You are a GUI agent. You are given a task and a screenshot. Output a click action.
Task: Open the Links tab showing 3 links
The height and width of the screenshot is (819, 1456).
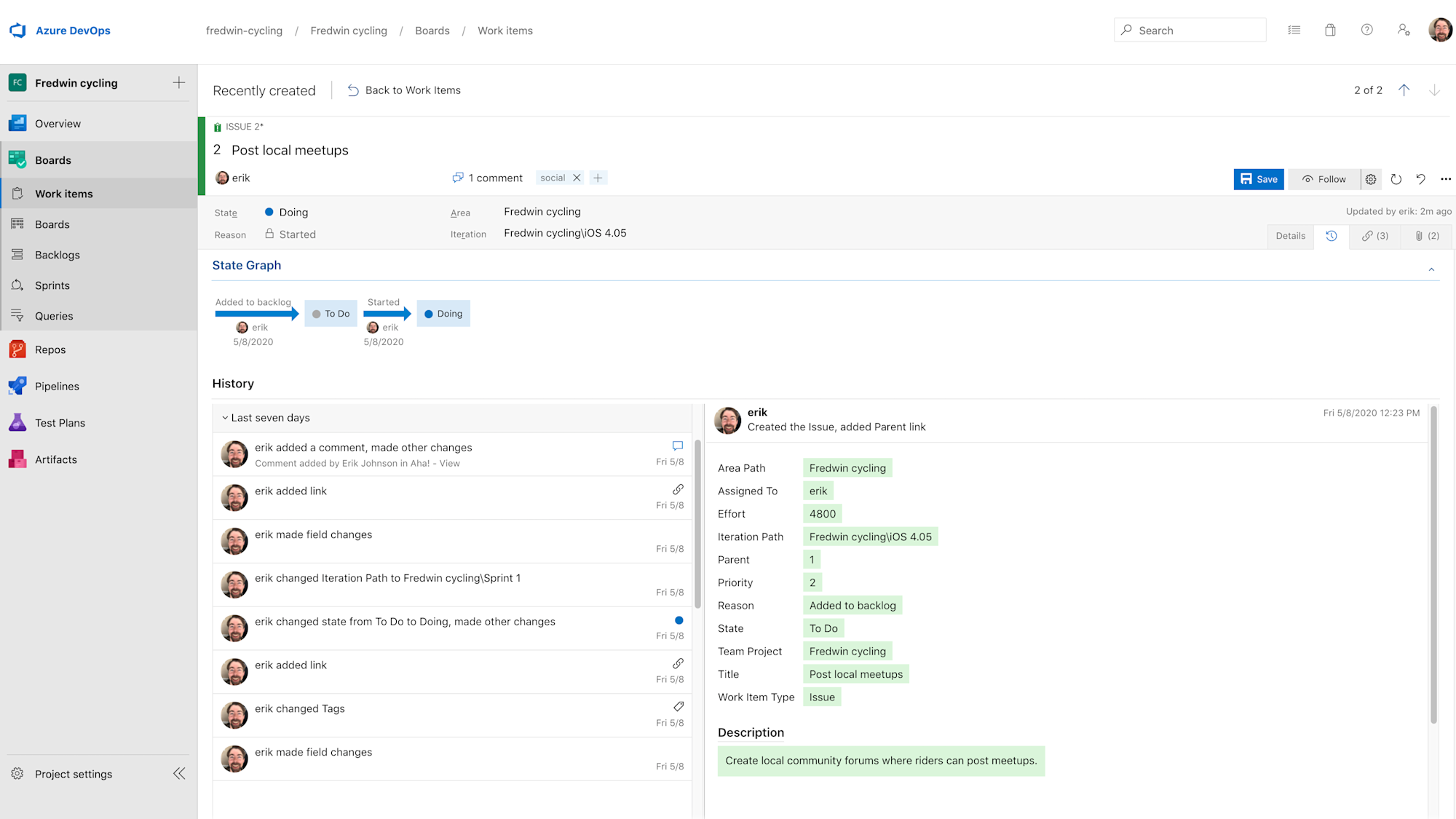pos(1375,236)
